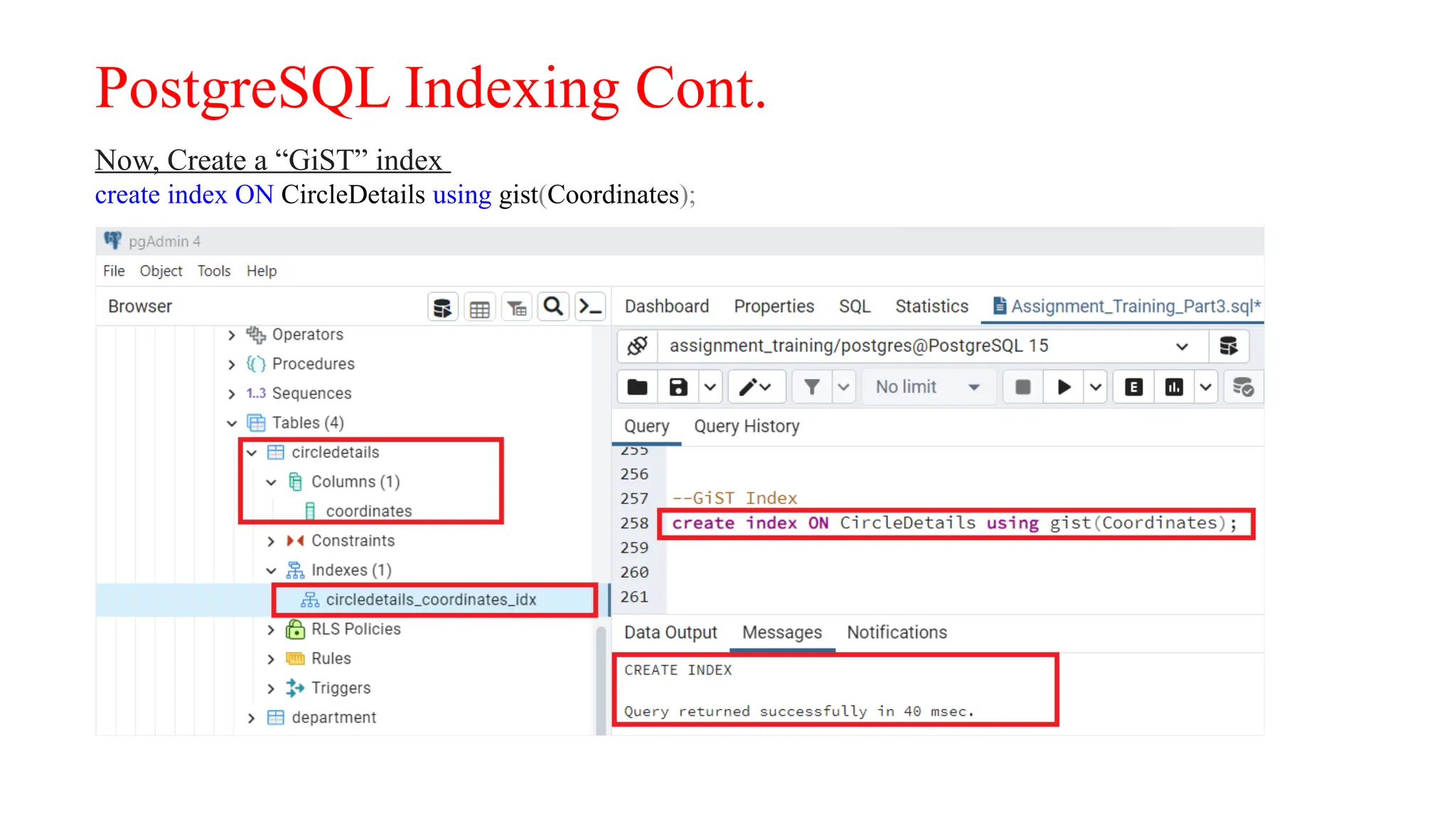1456x819 pixels.
Task: Select the Query tab
Action: (647, 427)
